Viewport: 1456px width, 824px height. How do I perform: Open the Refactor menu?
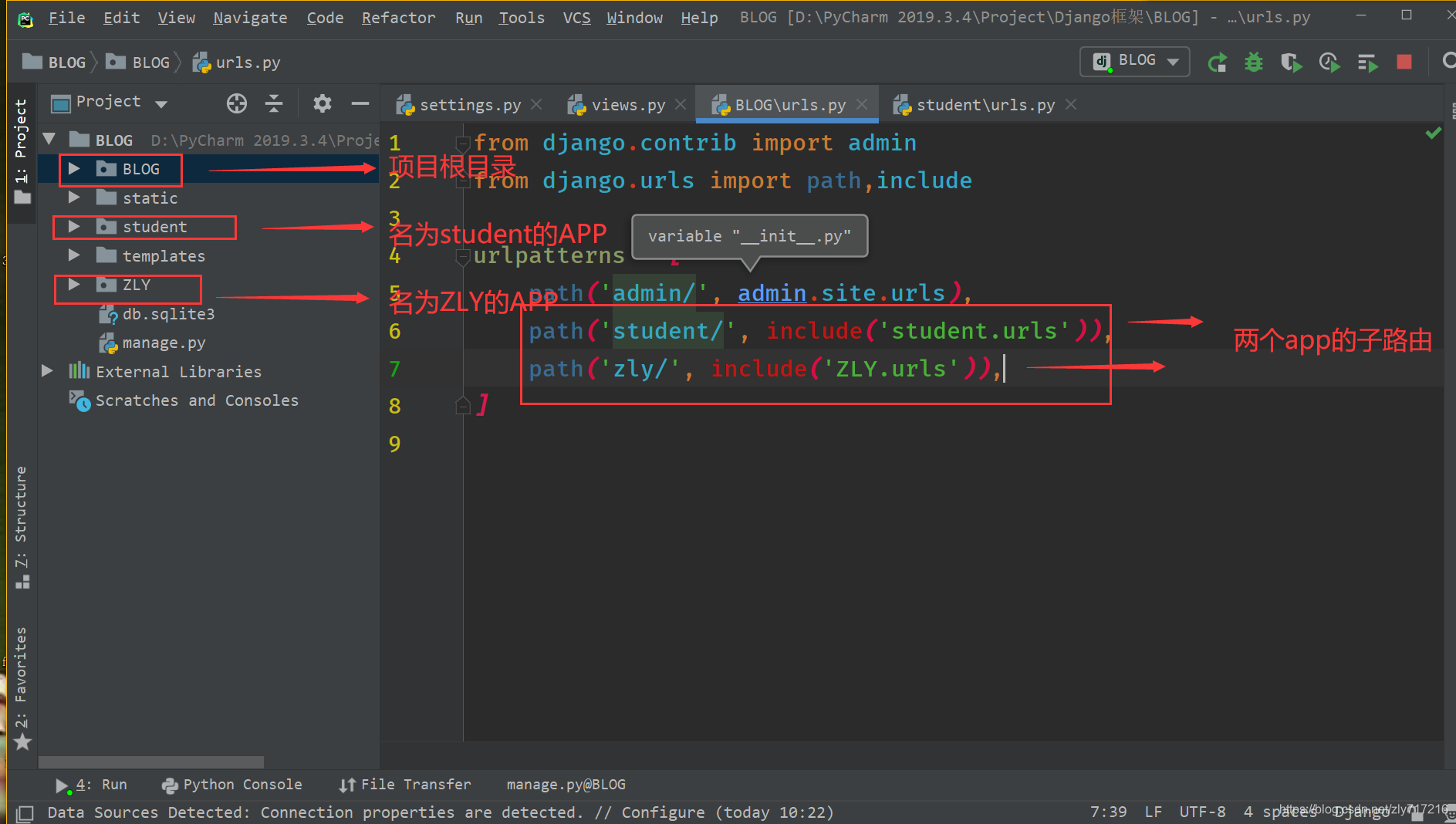tap(398, 17)
